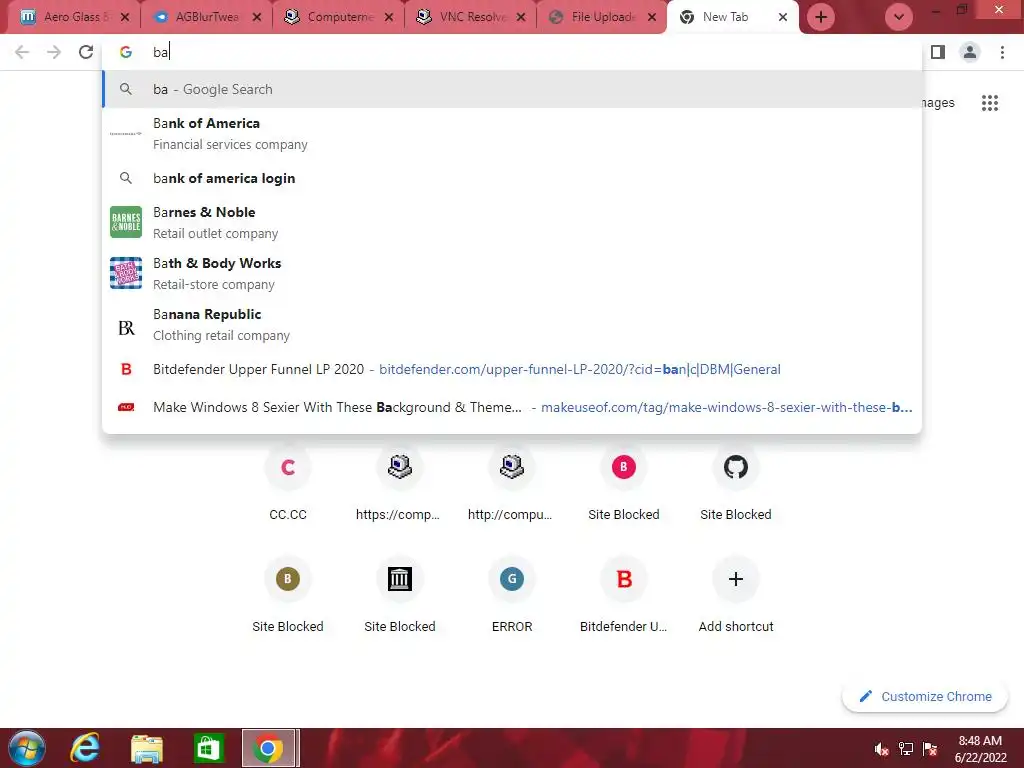Open the Bitdefender Upper Funnel LP 2020 suggestion
The image size is (1024, 768).
click(512, 369)
